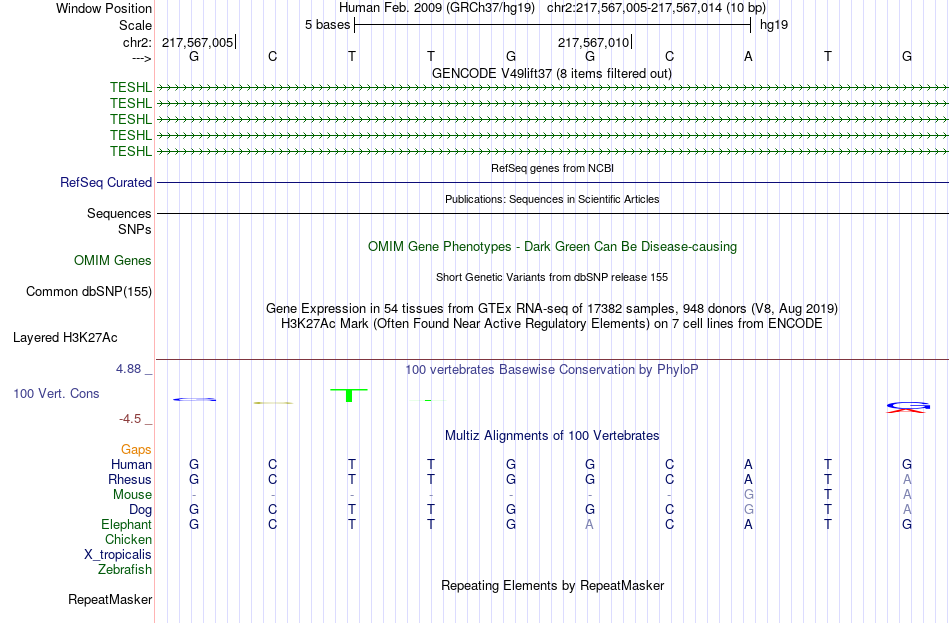This screenshot has height=623, width=950.
Task: Open the OMIM Gene Phenotypes track title
Action: tap(552, 247)
